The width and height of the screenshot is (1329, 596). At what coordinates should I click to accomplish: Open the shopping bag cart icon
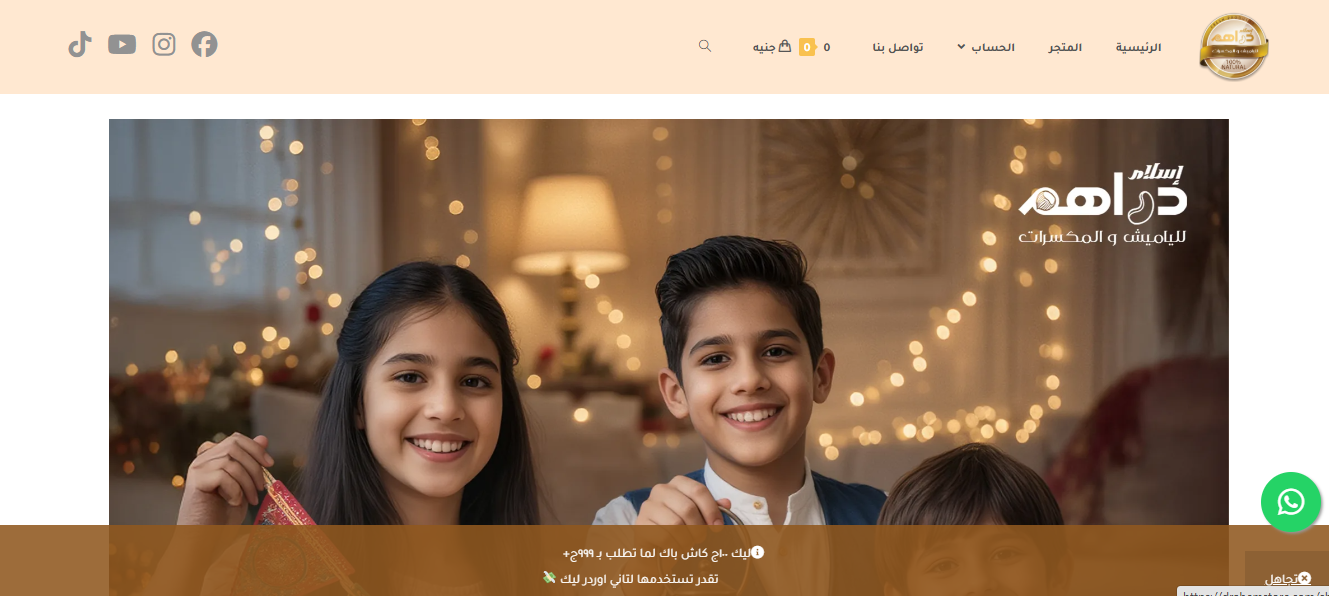click(785, 46)
